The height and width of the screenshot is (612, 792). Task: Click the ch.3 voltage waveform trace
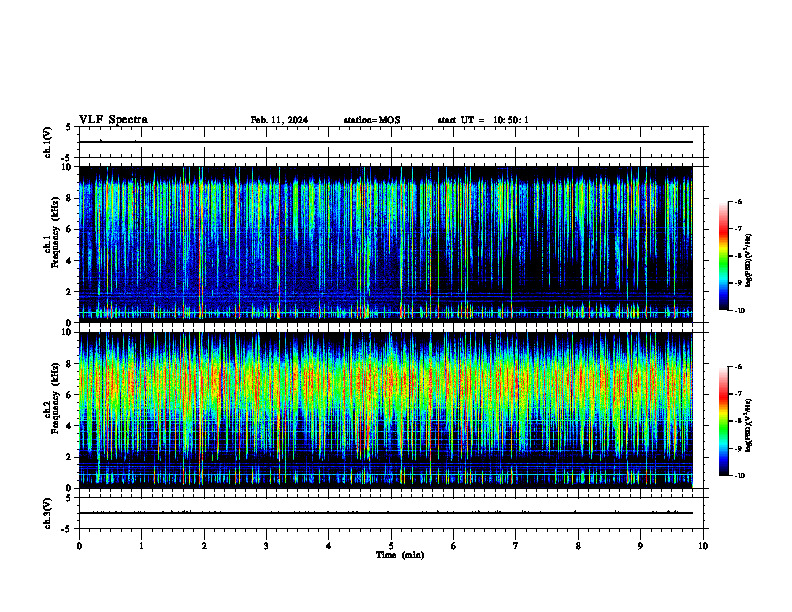386,513
